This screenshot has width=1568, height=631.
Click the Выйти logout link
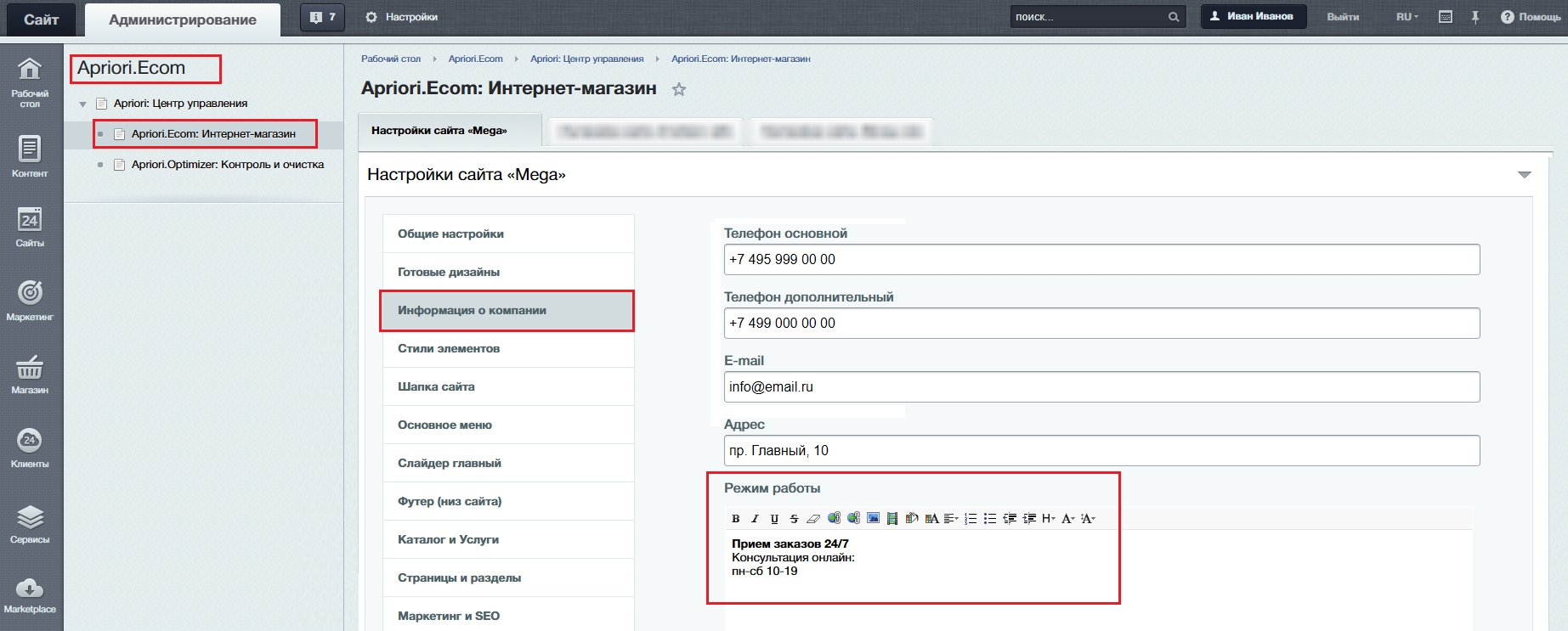[1343, 17]
